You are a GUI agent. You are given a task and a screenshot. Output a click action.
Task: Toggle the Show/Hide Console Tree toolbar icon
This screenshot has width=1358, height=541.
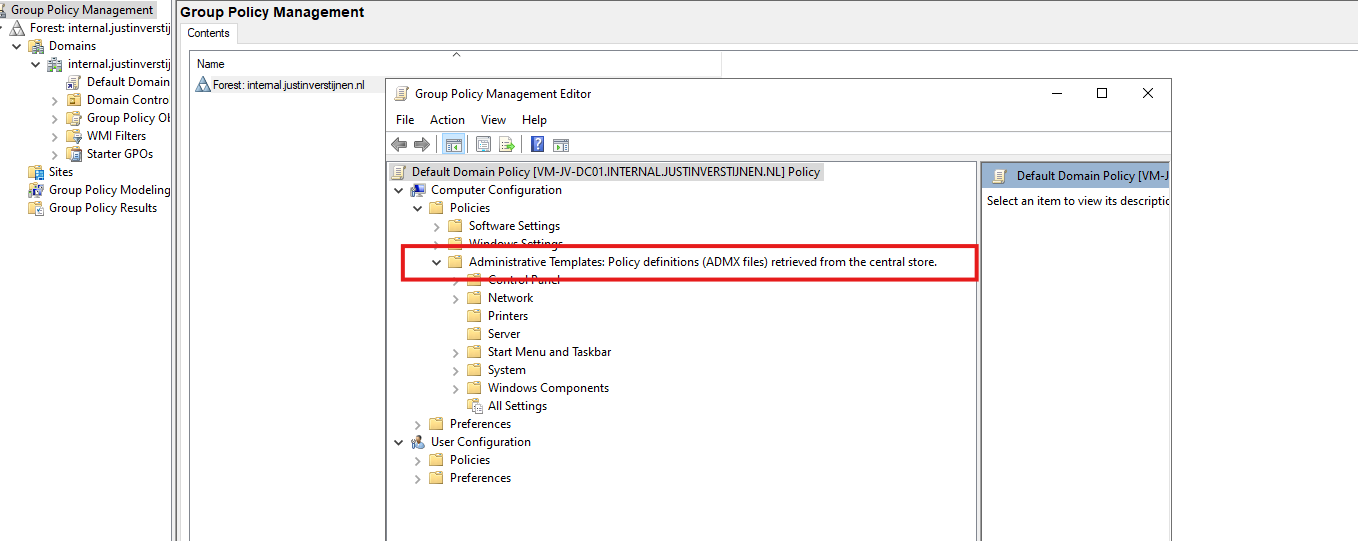pyautogui.click(x=453, y=144)
